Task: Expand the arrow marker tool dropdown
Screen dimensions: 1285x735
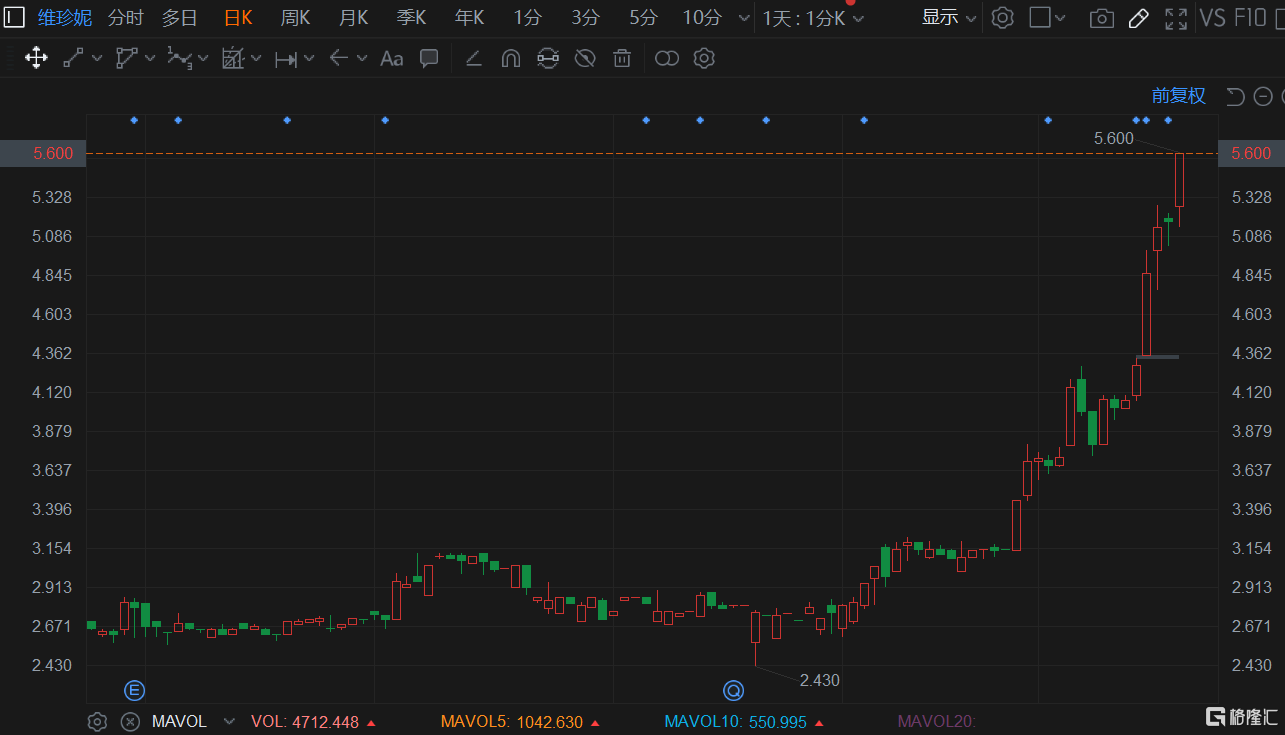Action: tap(362, 58)
